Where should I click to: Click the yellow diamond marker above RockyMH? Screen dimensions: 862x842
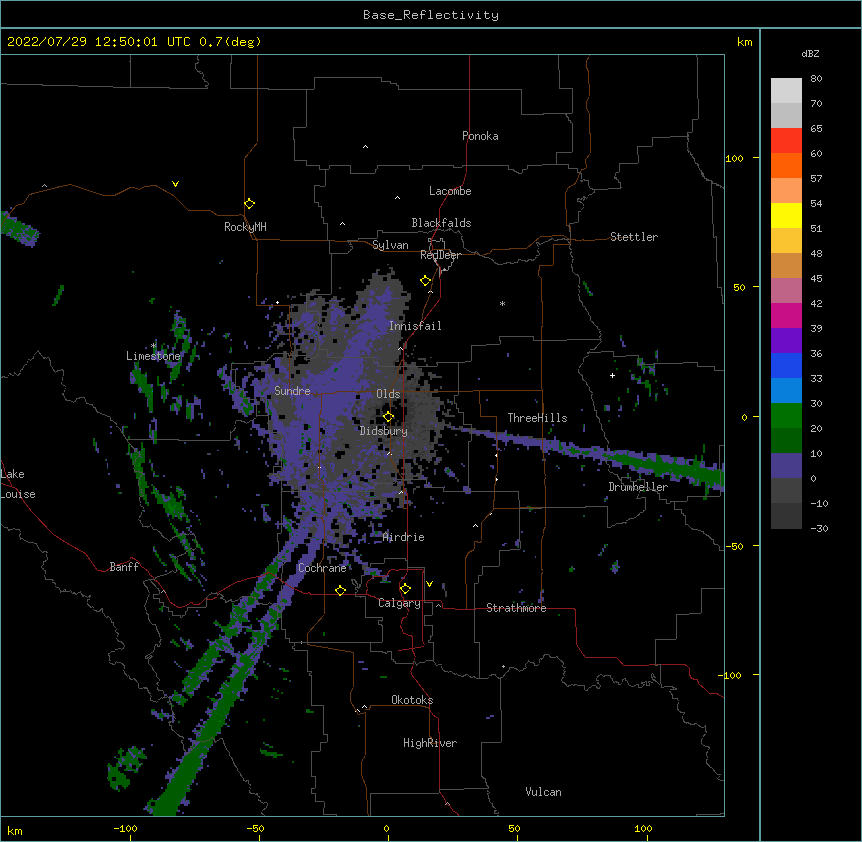tap(250, 204)
